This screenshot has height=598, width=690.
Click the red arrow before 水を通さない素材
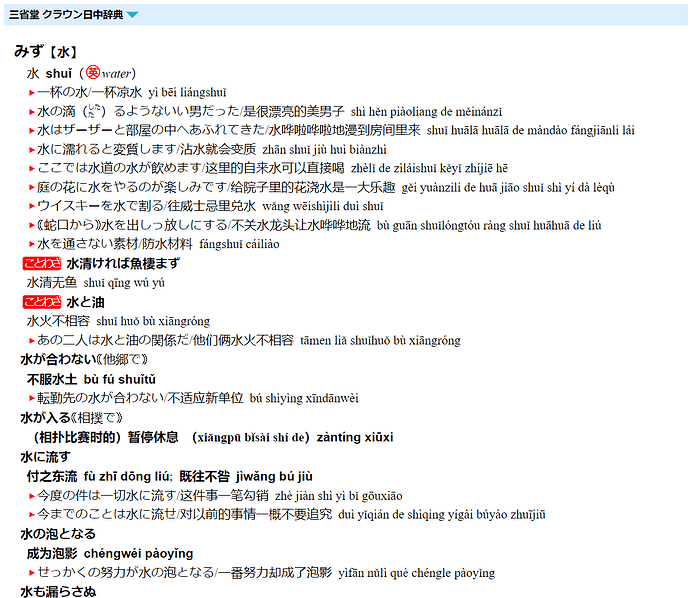(32, 244)
